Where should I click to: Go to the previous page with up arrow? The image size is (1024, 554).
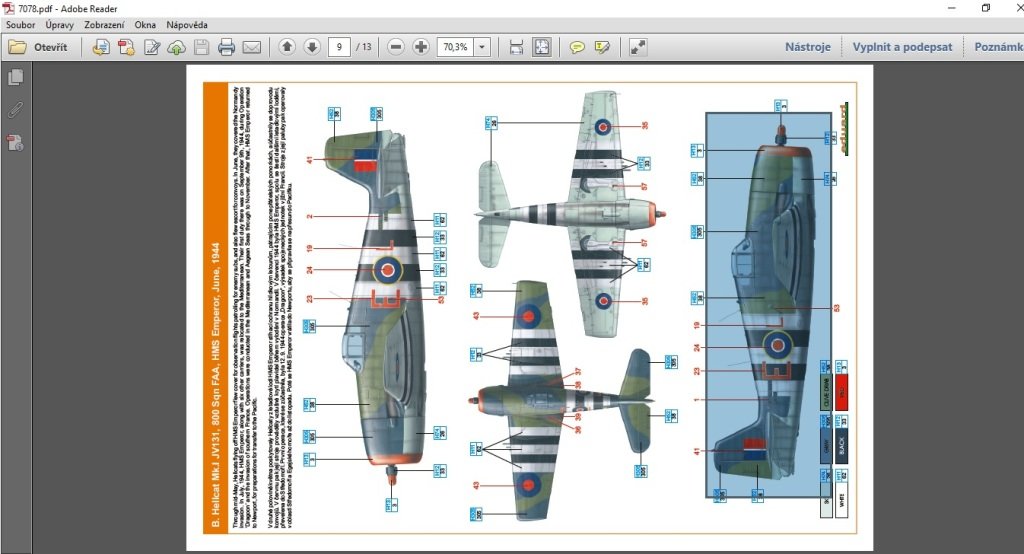tap(286, 47)
